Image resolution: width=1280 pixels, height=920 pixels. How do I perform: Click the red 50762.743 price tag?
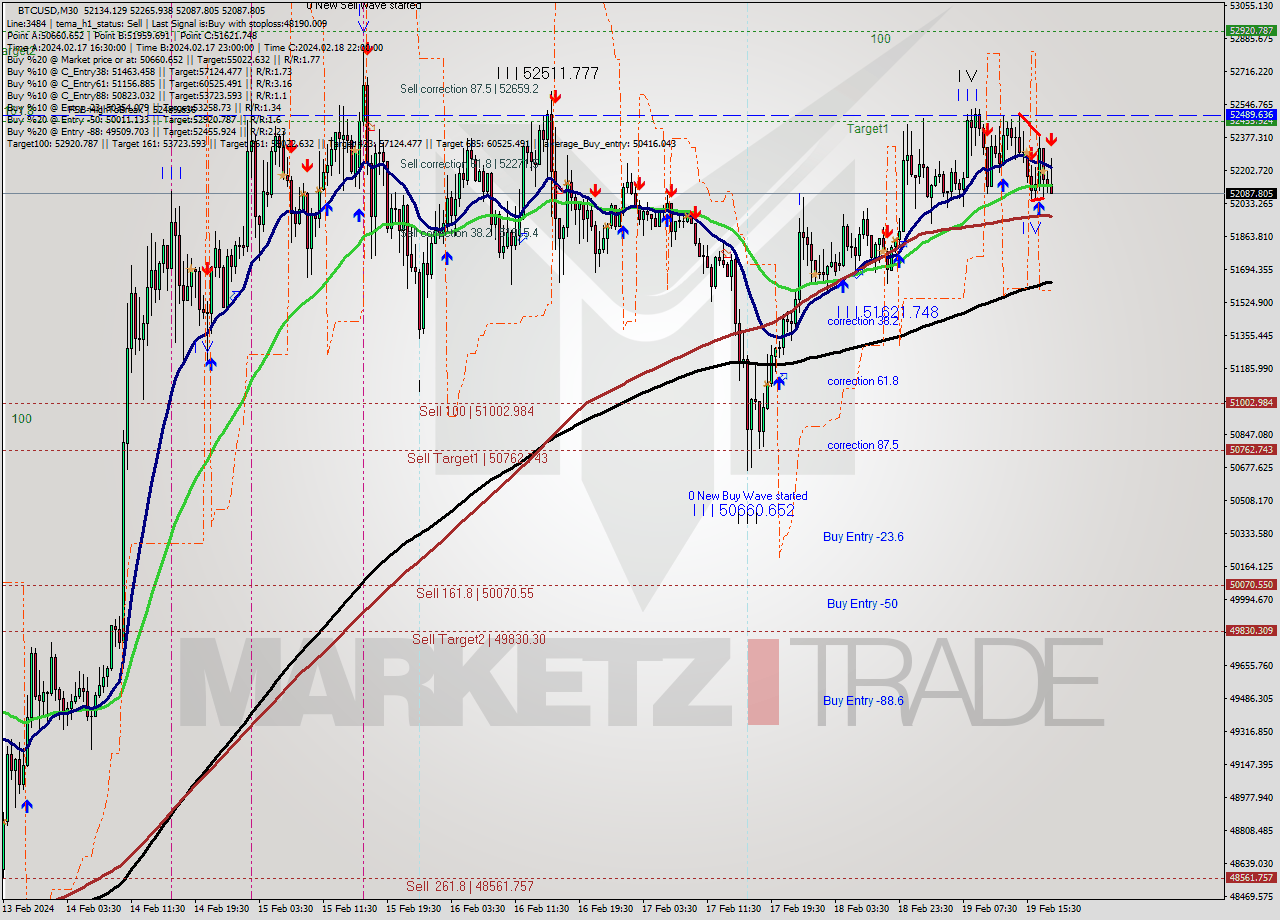(1251, 450)
